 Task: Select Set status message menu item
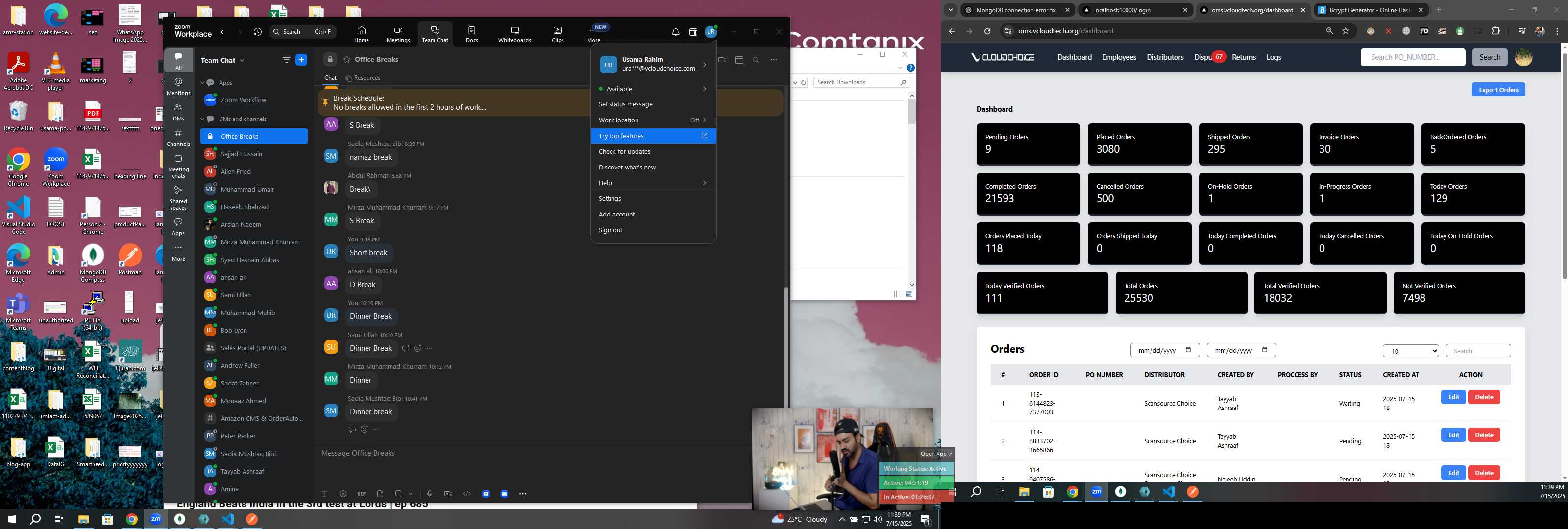click(653, 105)
